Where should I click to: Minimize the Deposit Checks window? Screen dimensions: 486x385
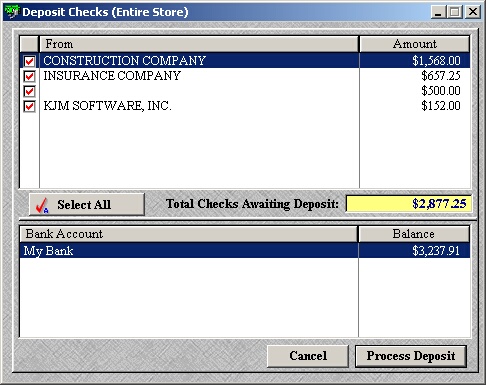[x=438, y=12]
